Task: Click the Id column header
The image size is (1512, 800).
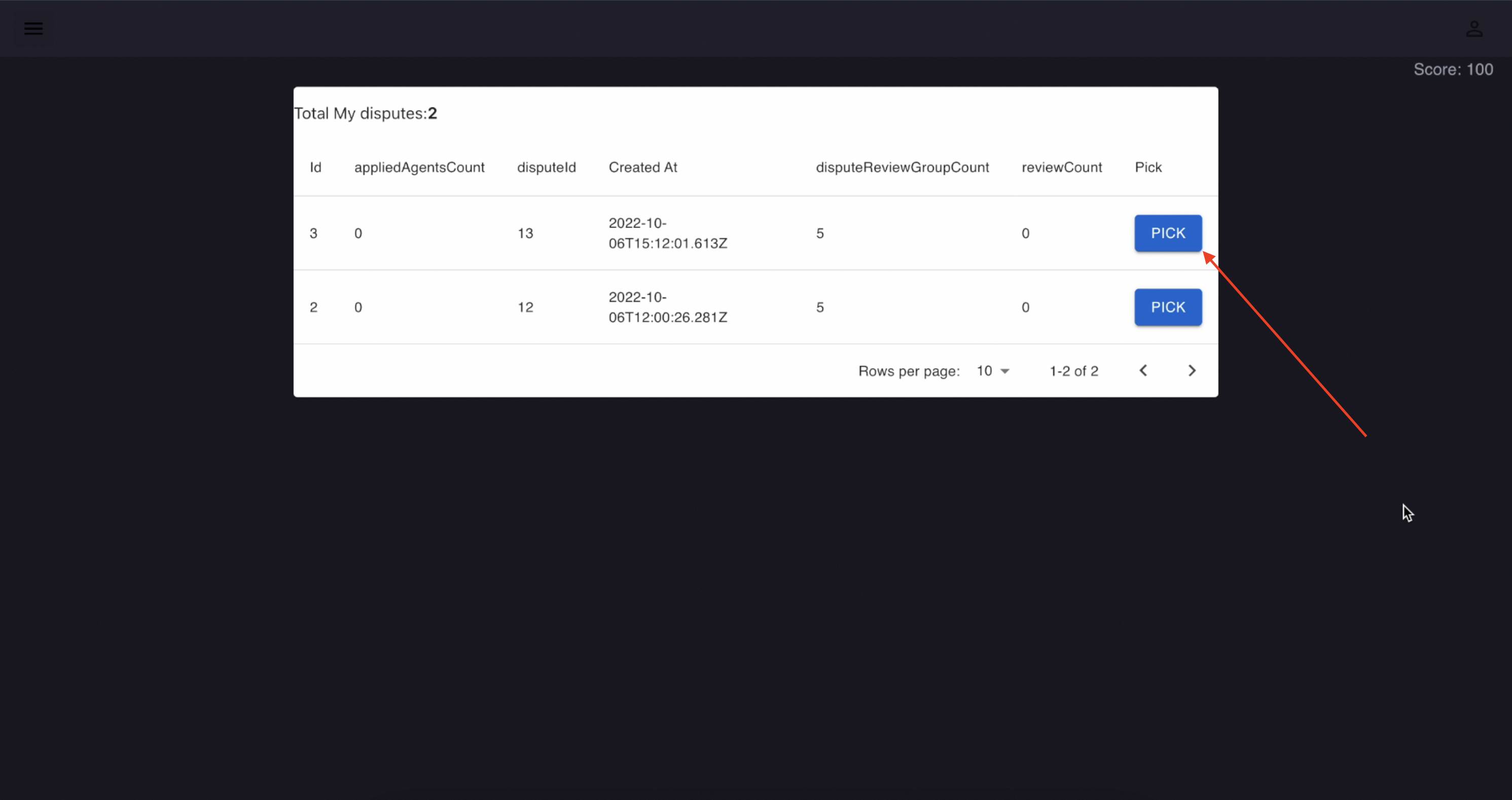Action: [316, 167]
